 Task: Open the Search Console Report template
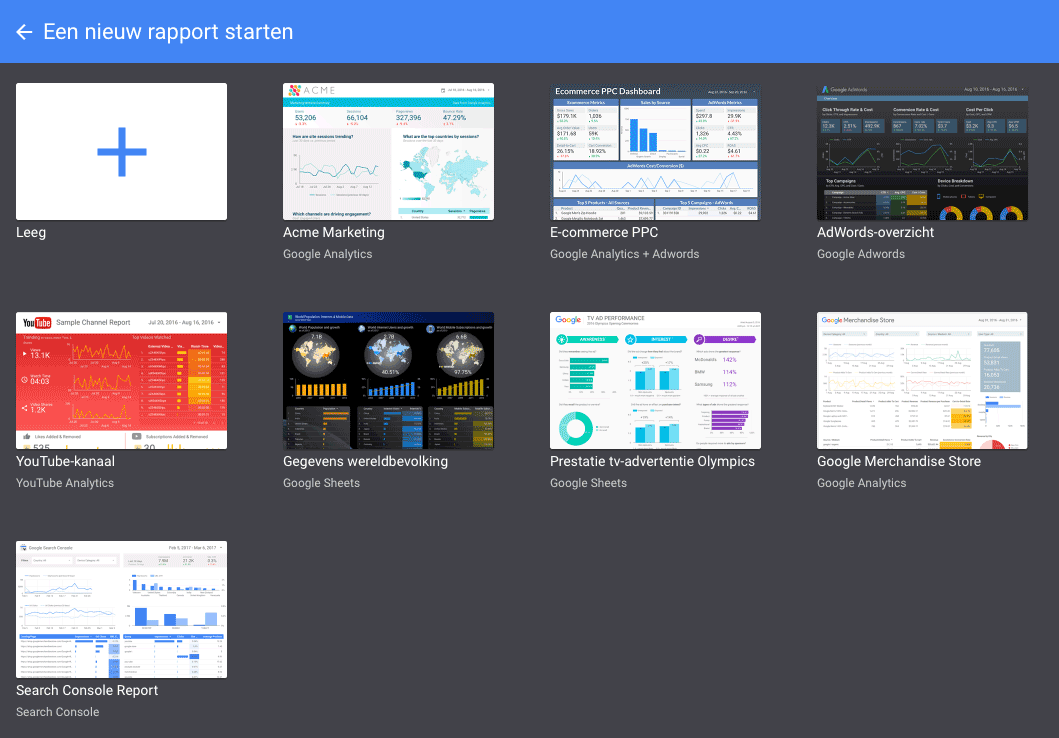click(x=121, y=609)
